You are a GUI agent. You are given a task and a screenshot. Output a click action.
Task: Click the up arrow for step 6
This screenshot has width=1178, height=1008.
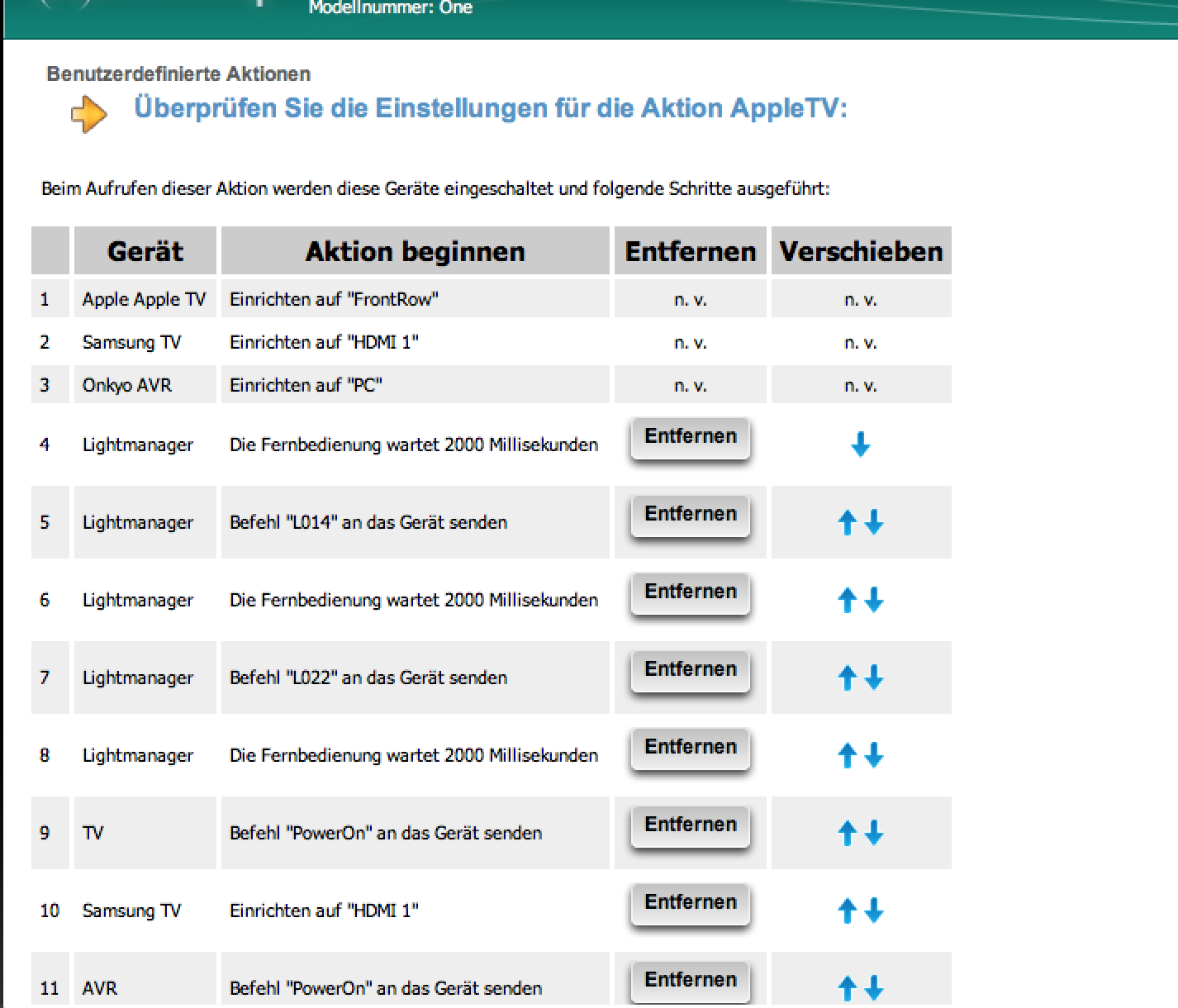847,600
